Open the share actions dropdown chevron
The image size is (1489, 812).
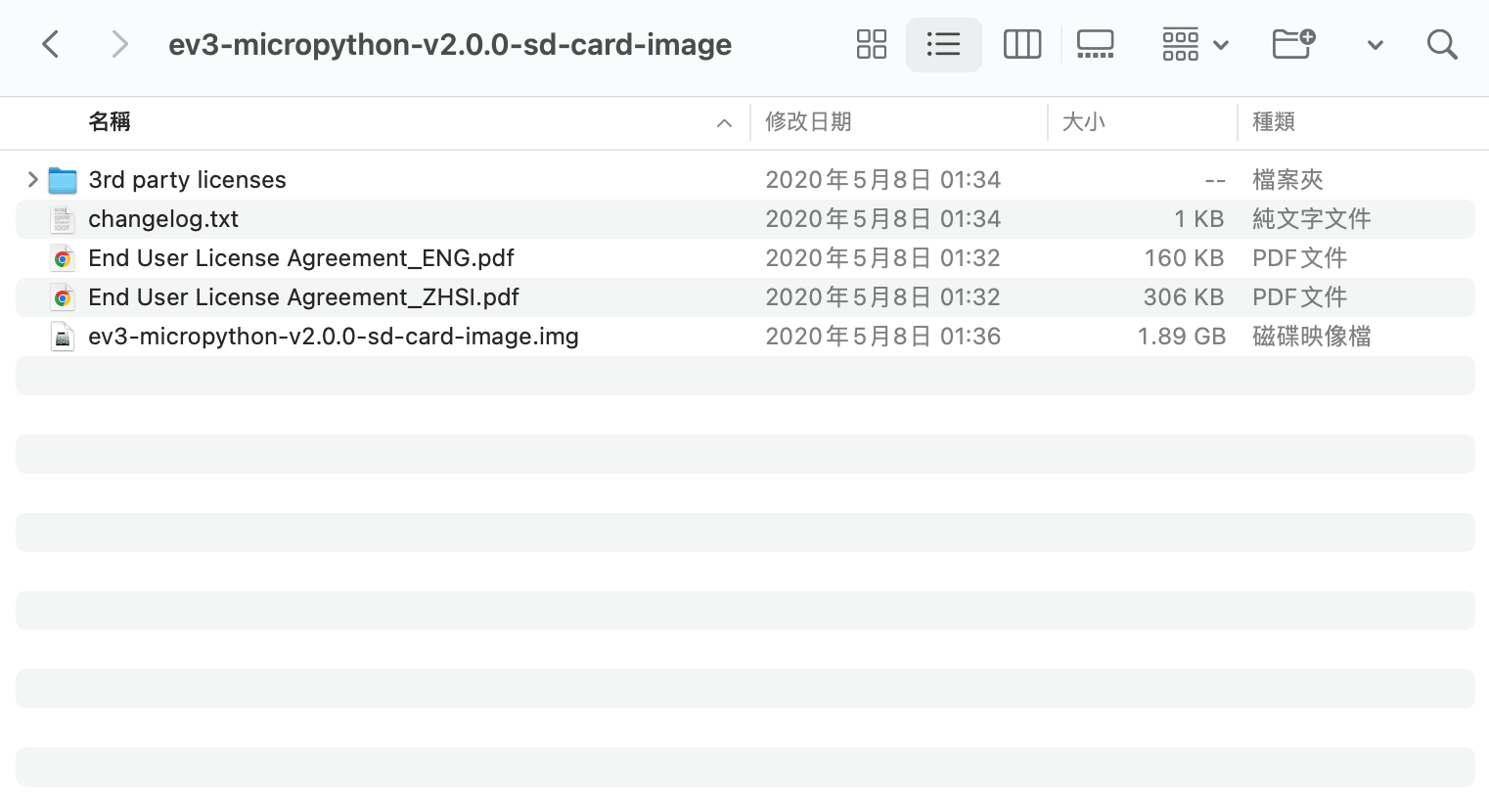pos(1375,45)
